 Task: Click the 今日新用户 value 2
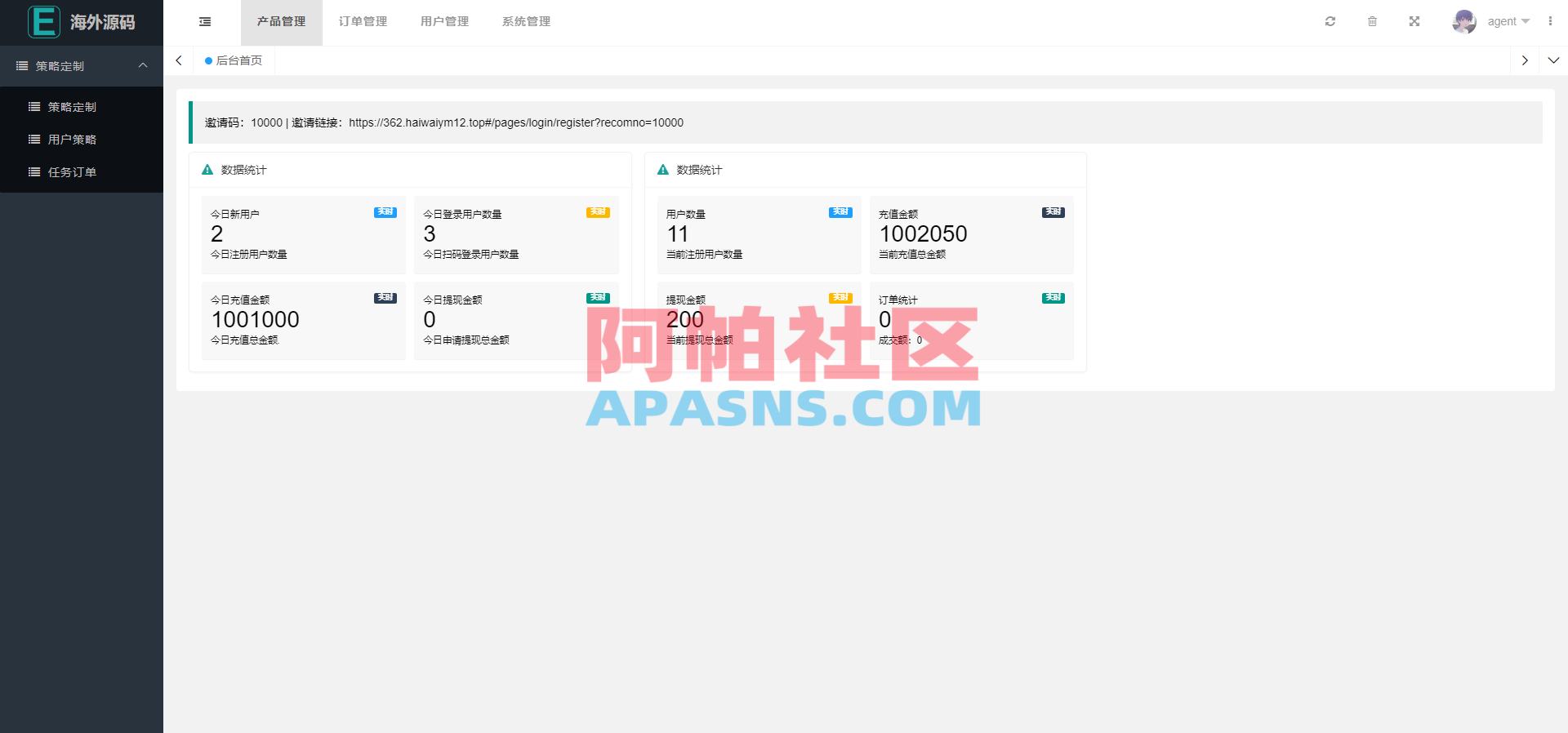pyautogui.click(x=216, y=234)
